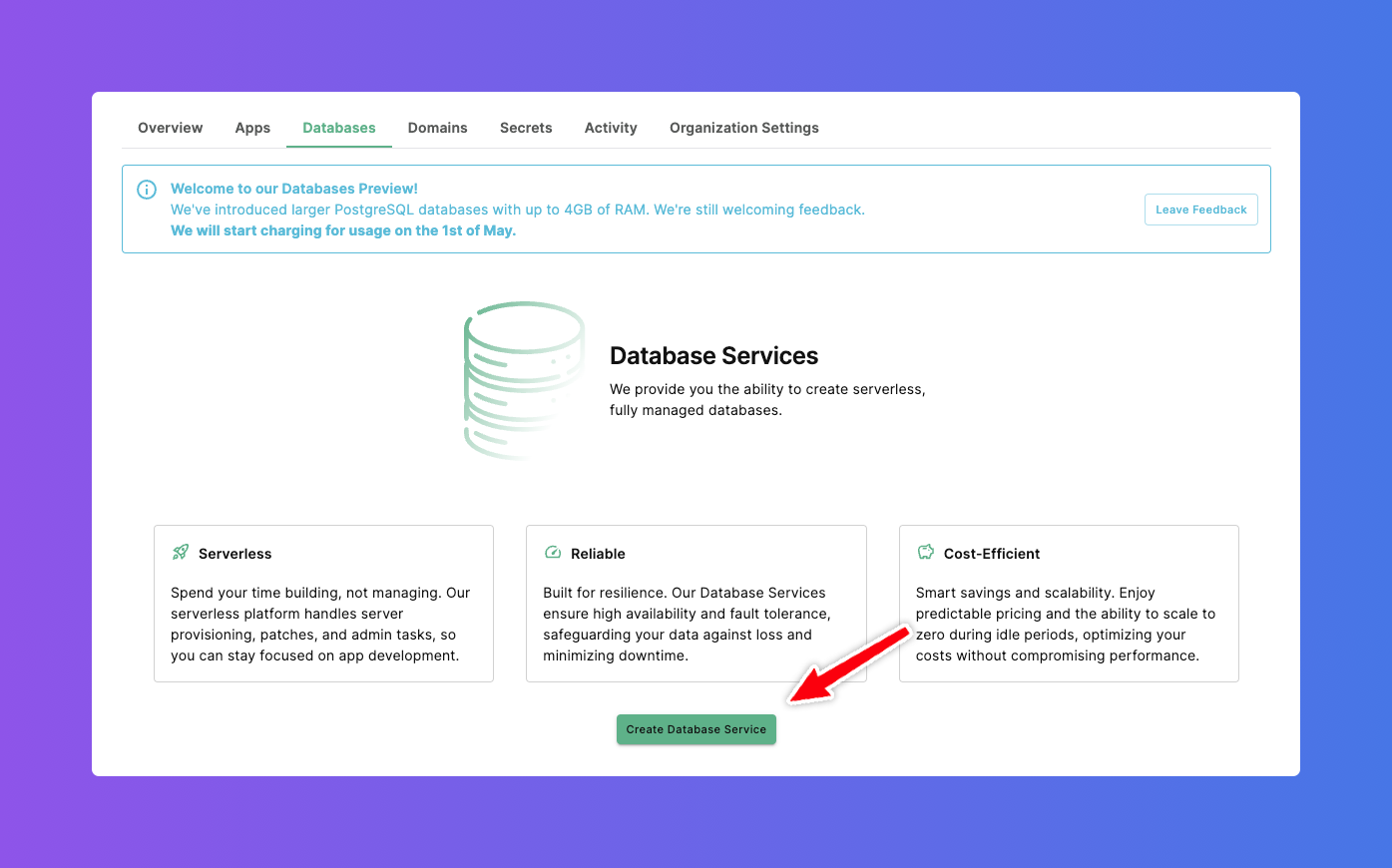The image size is (1392, 868).
Task: Click the piggy bank icon beside Cost-Efficient
Action: (925, 550)
